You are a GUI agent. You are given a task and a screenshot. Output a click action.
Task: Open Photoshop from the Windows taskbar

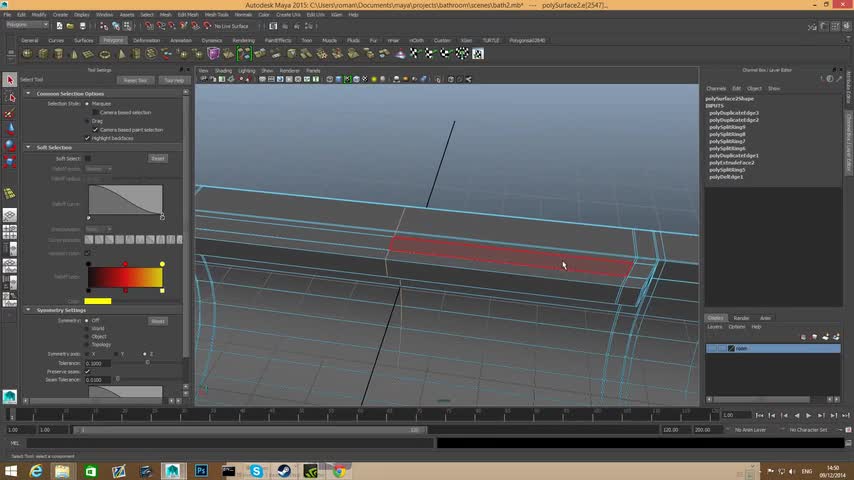pyautogui.click(x=201, y=470)
